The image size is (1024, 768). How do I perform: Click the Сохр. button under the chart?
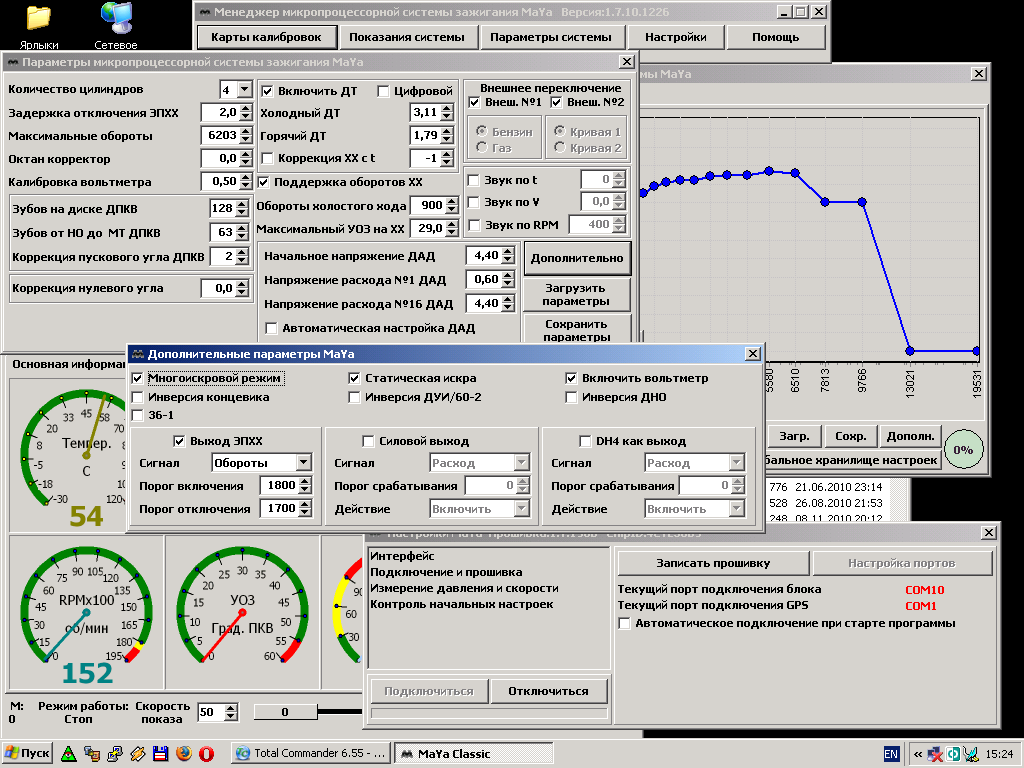(851, 436)
